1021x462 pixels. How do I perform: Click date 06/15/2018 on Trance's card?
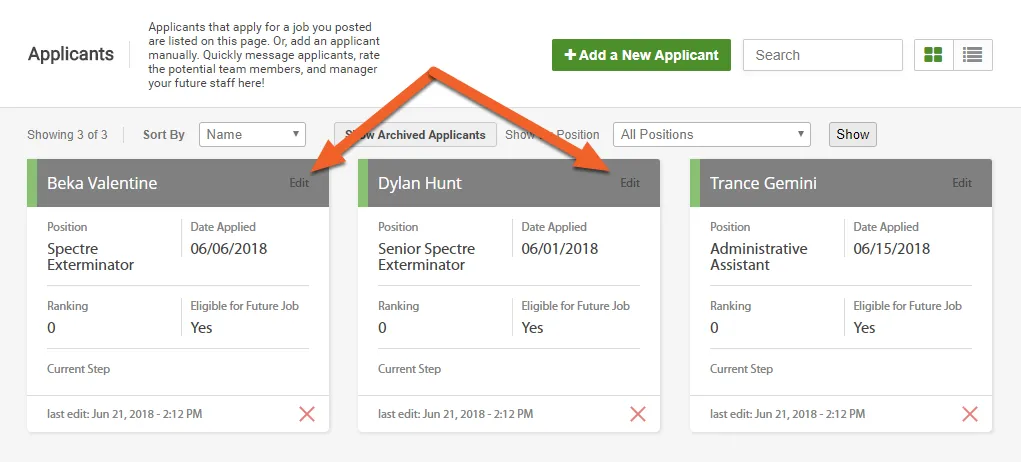click(891, 249)
